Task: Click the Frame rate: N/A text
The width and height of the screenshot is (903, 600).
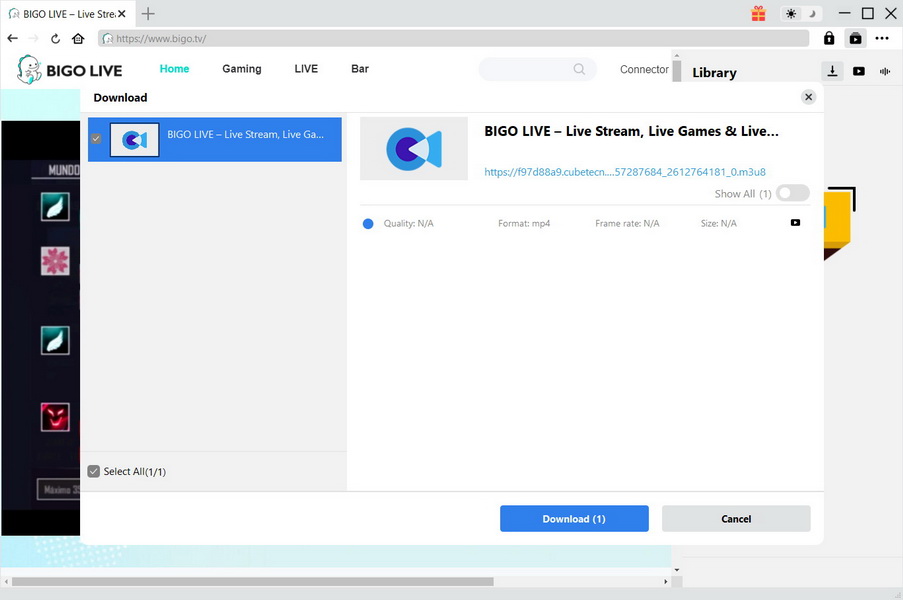Action: [x=627, y=223]
